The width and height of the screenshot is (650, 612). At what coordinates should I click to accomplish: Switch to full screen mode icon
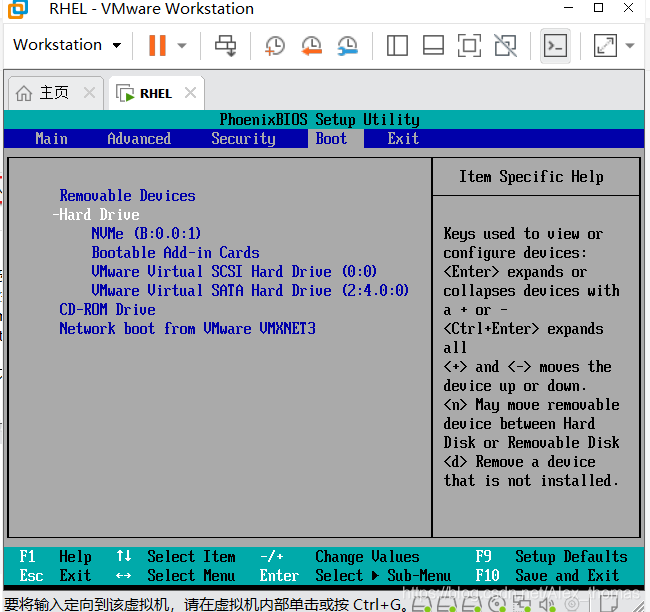[x=469, y=45]
